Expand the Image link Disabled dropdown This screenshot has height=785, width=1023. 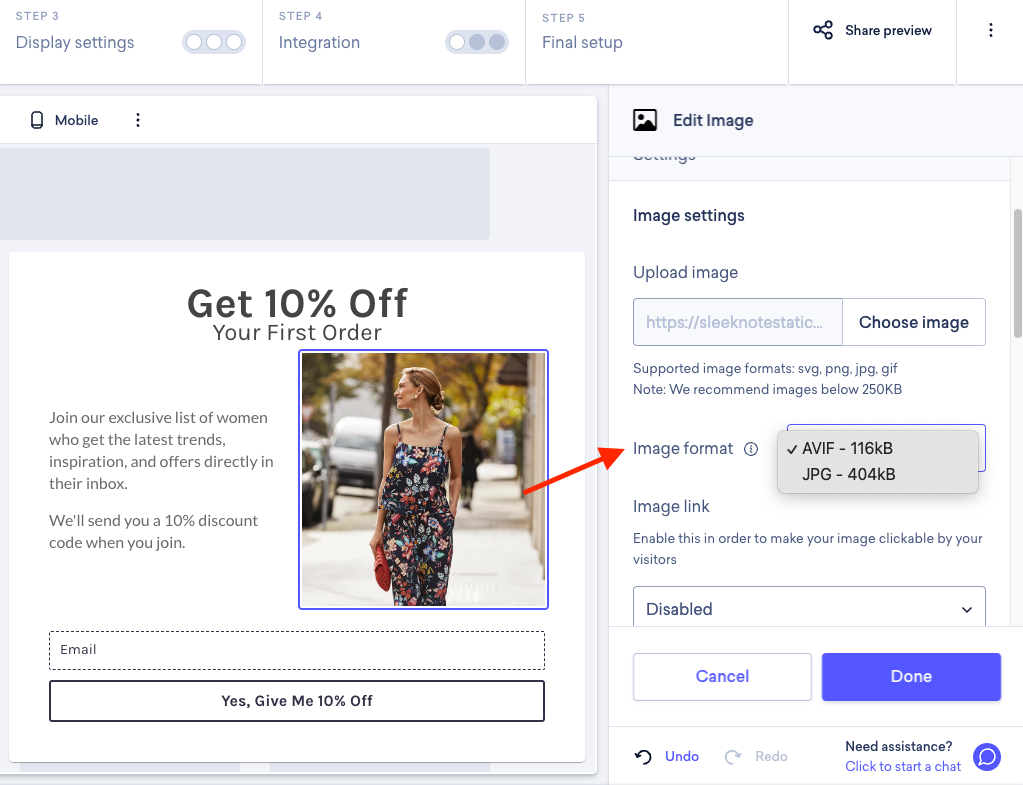tap(809, 608)
